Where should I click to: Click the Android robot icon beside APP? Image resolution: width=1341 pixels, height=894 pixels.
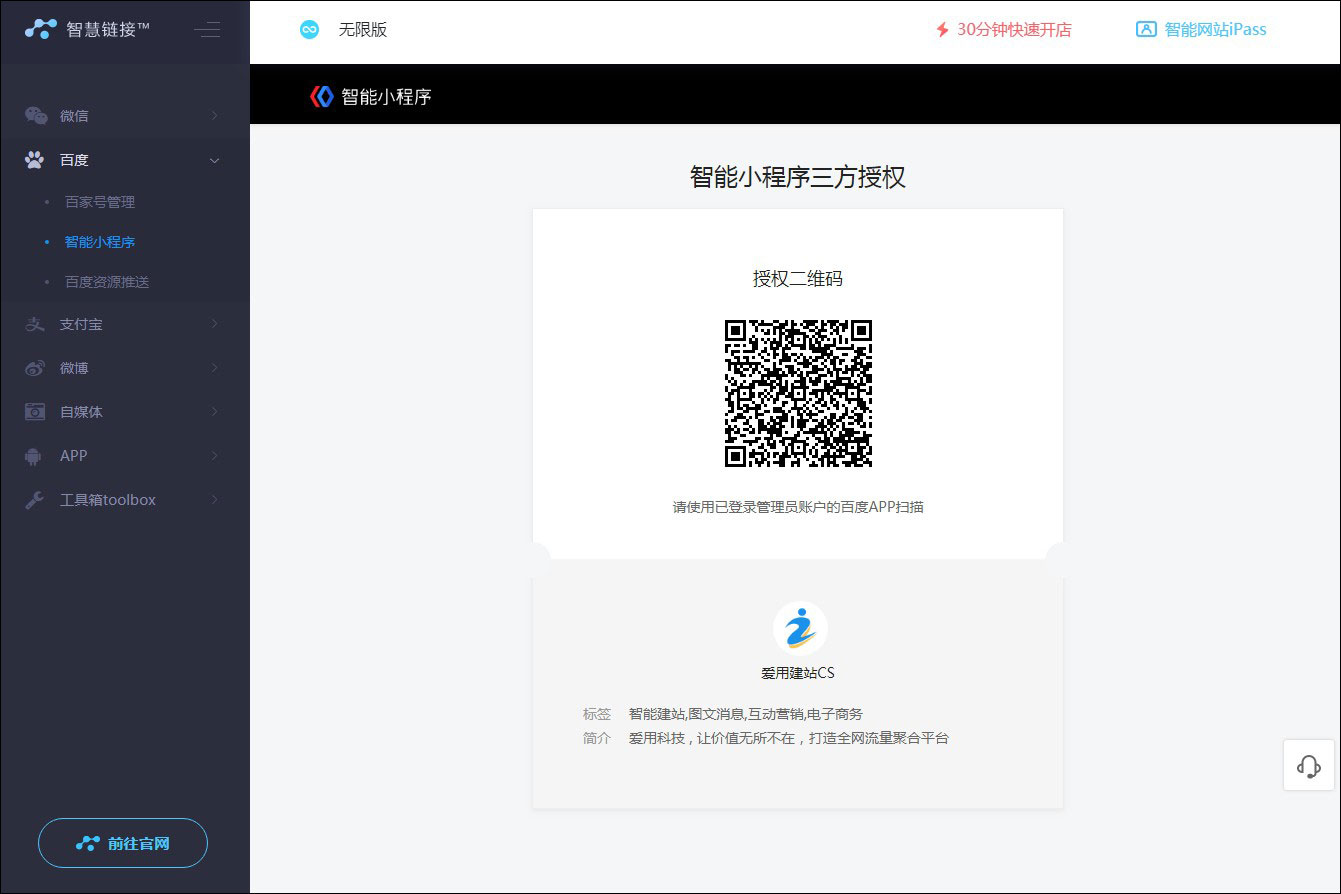pyautogui.click(x=34, y=456)
